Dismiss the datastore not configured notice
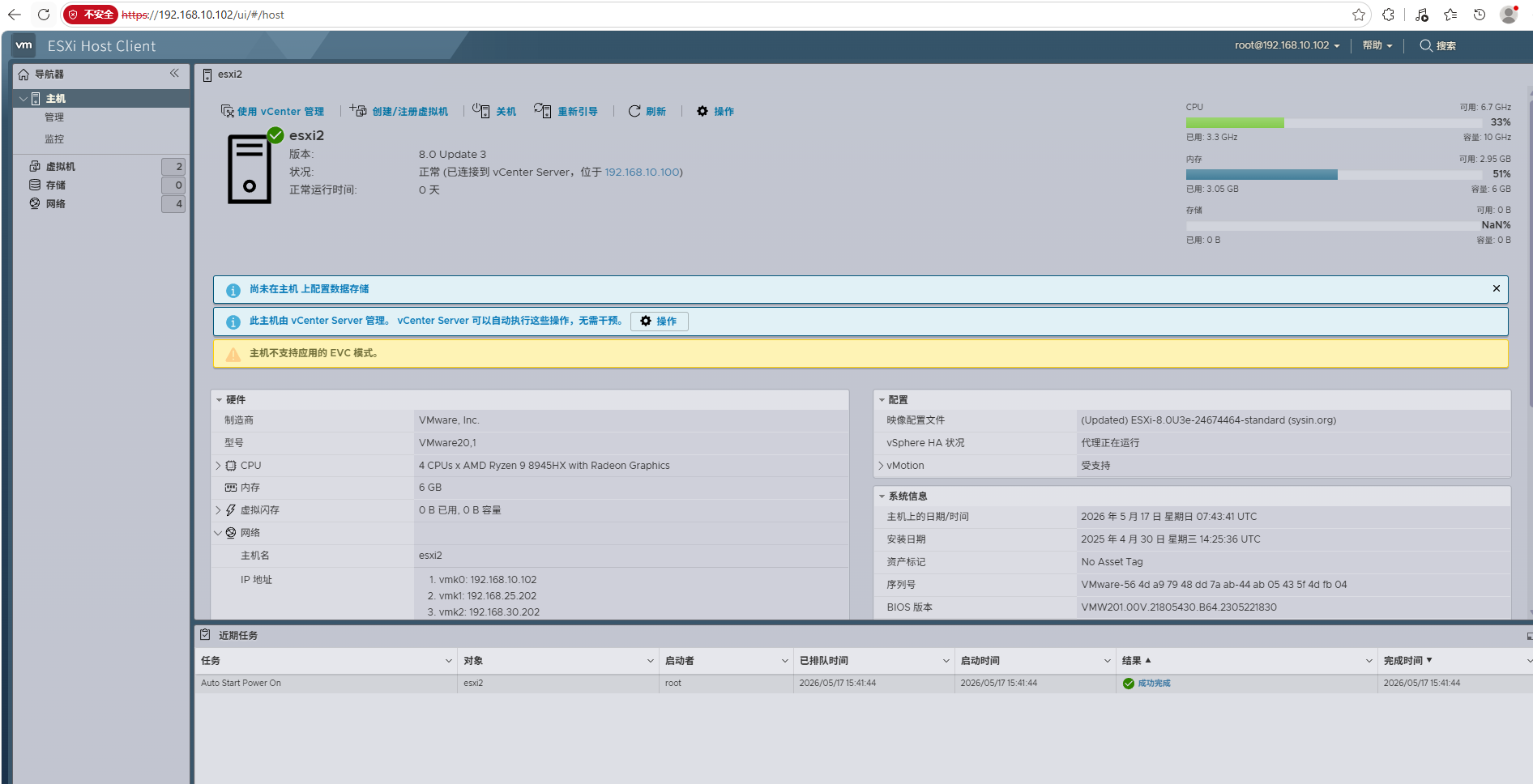 (x=1497, y=288)
